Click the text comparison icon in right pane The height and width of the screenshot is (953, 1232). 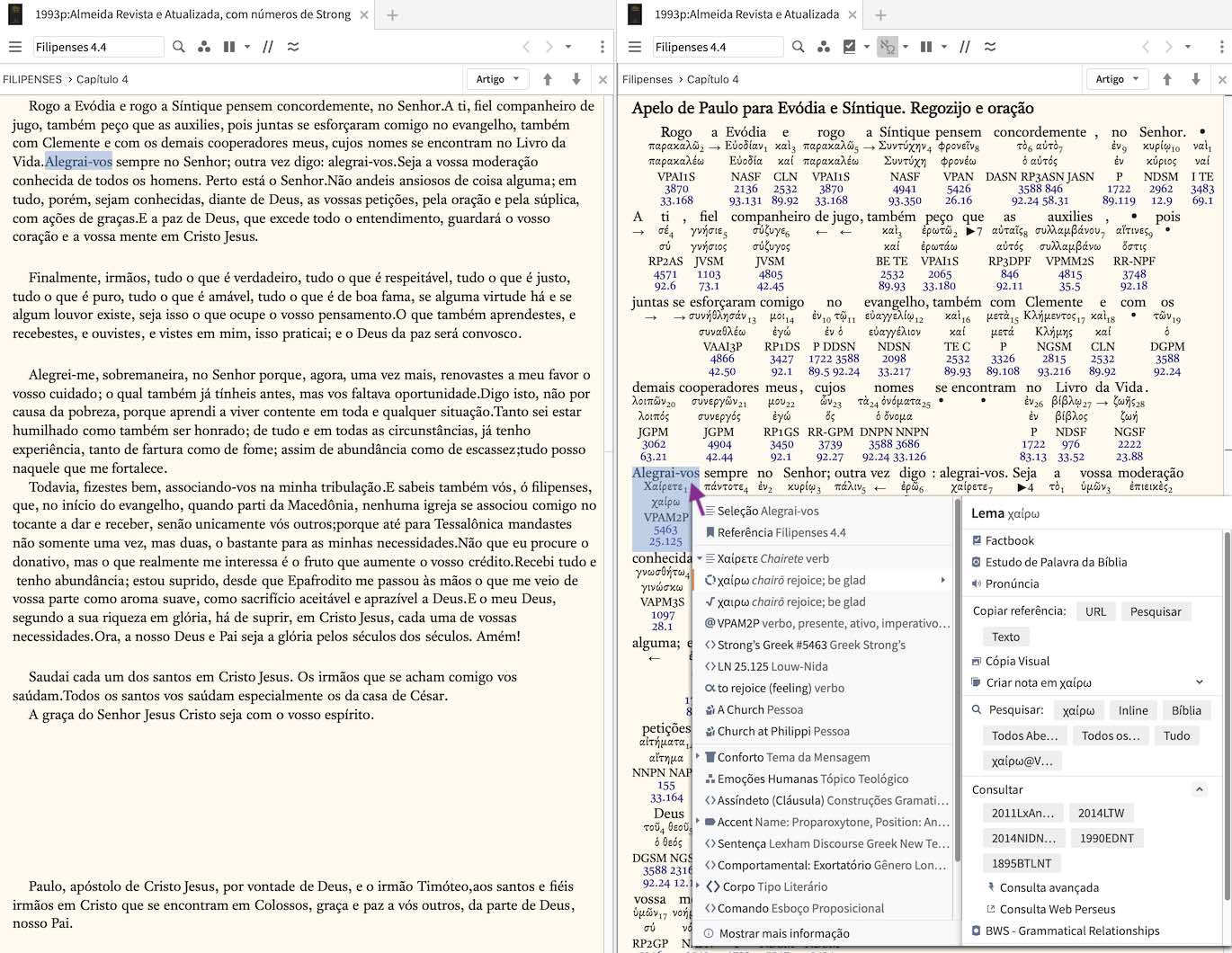point(989,47)
